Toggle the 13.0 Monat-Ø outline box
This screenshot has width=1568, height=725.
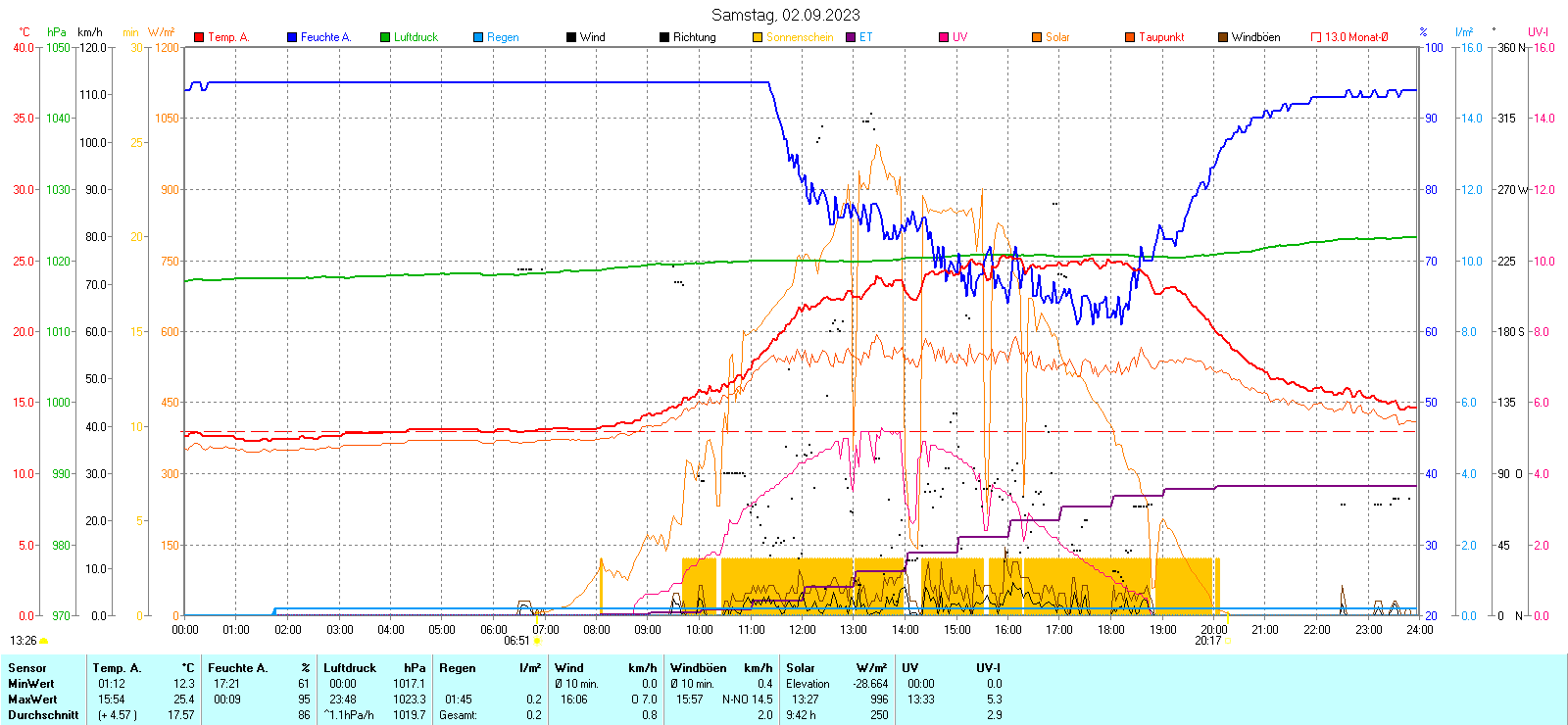point(1316,37)
